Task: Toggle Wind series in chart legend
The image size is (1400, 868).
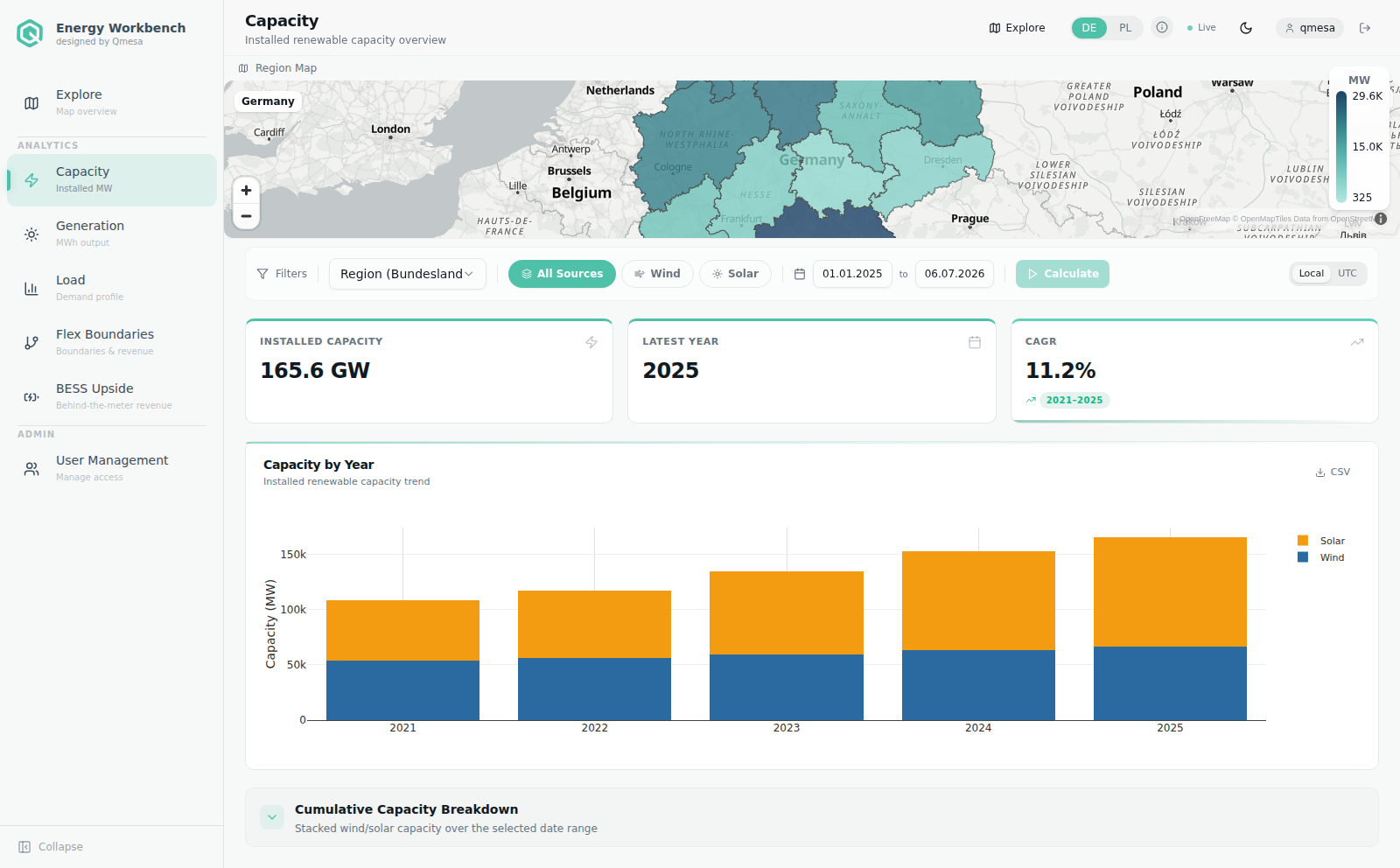Action: pyautogui.click(x=1321, y=557)
